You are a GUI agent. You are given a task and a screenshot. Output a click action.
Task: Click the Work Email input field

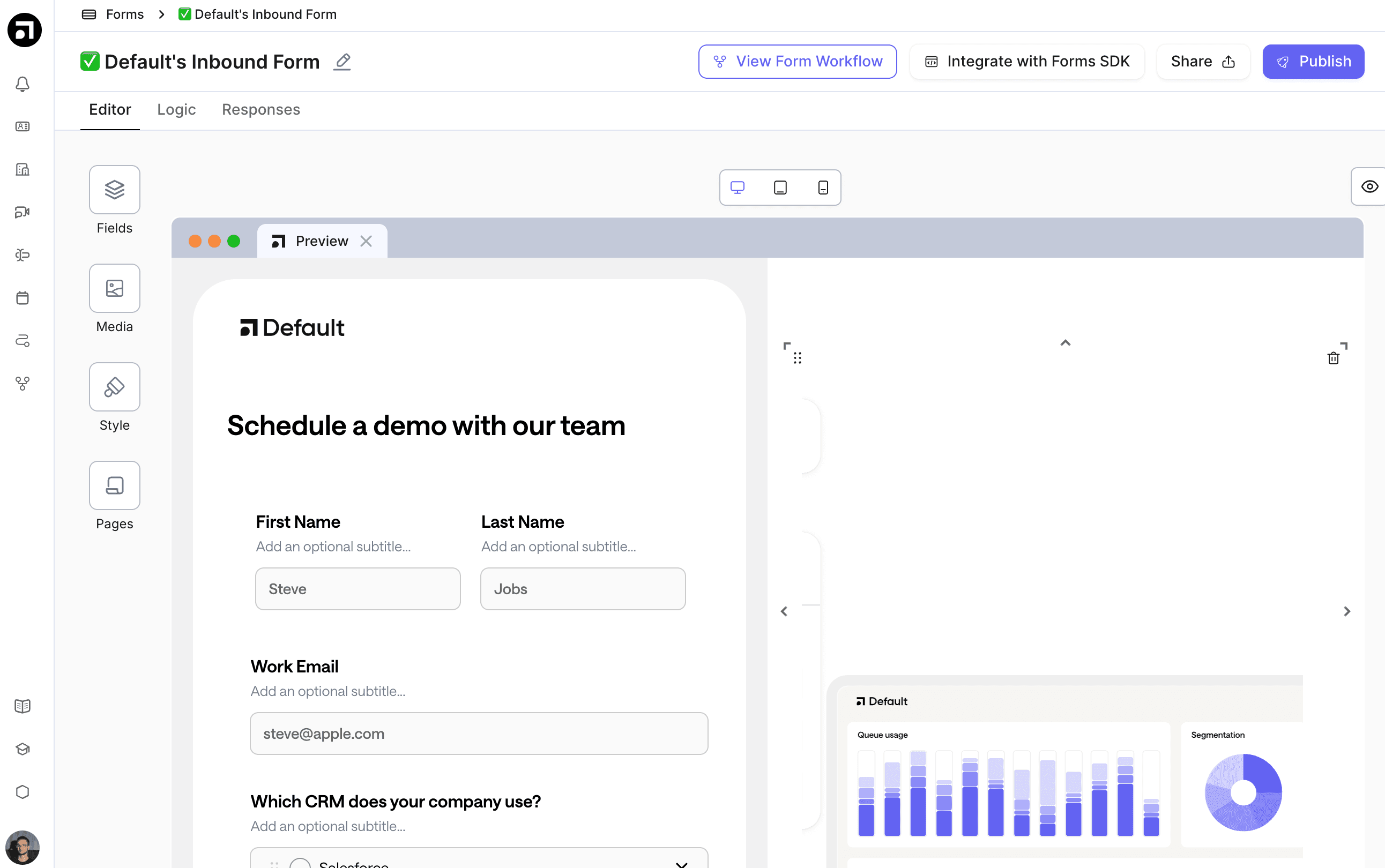[478, 733]
